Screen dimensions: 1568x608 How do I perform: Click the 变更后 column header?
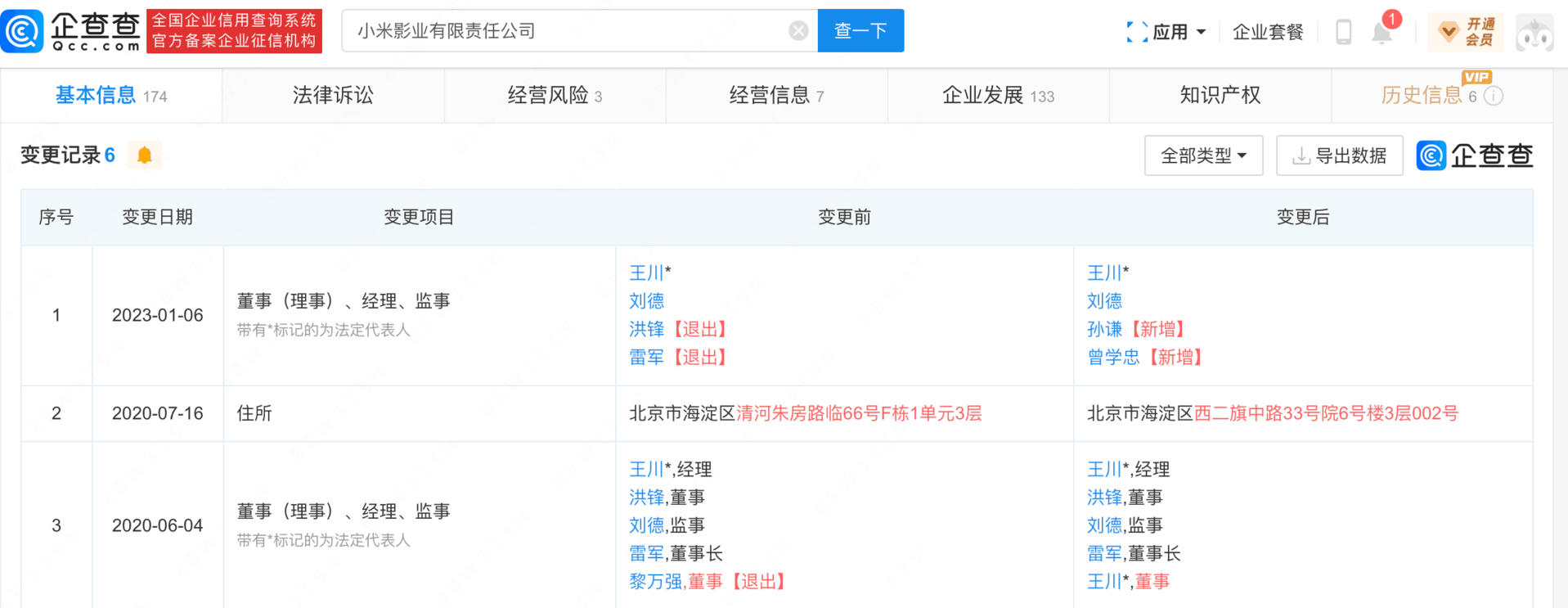(1303, 217)
